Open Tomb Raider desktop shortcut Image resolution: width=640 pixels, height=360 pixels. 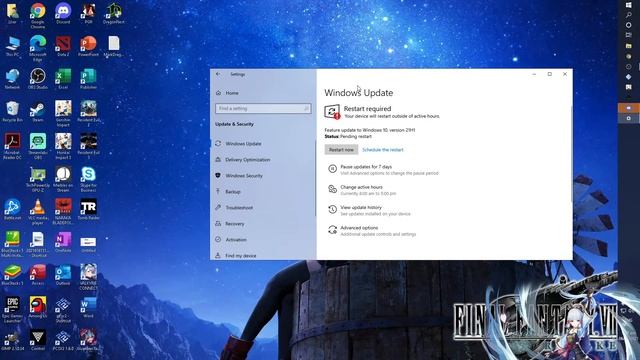point(88,209)
